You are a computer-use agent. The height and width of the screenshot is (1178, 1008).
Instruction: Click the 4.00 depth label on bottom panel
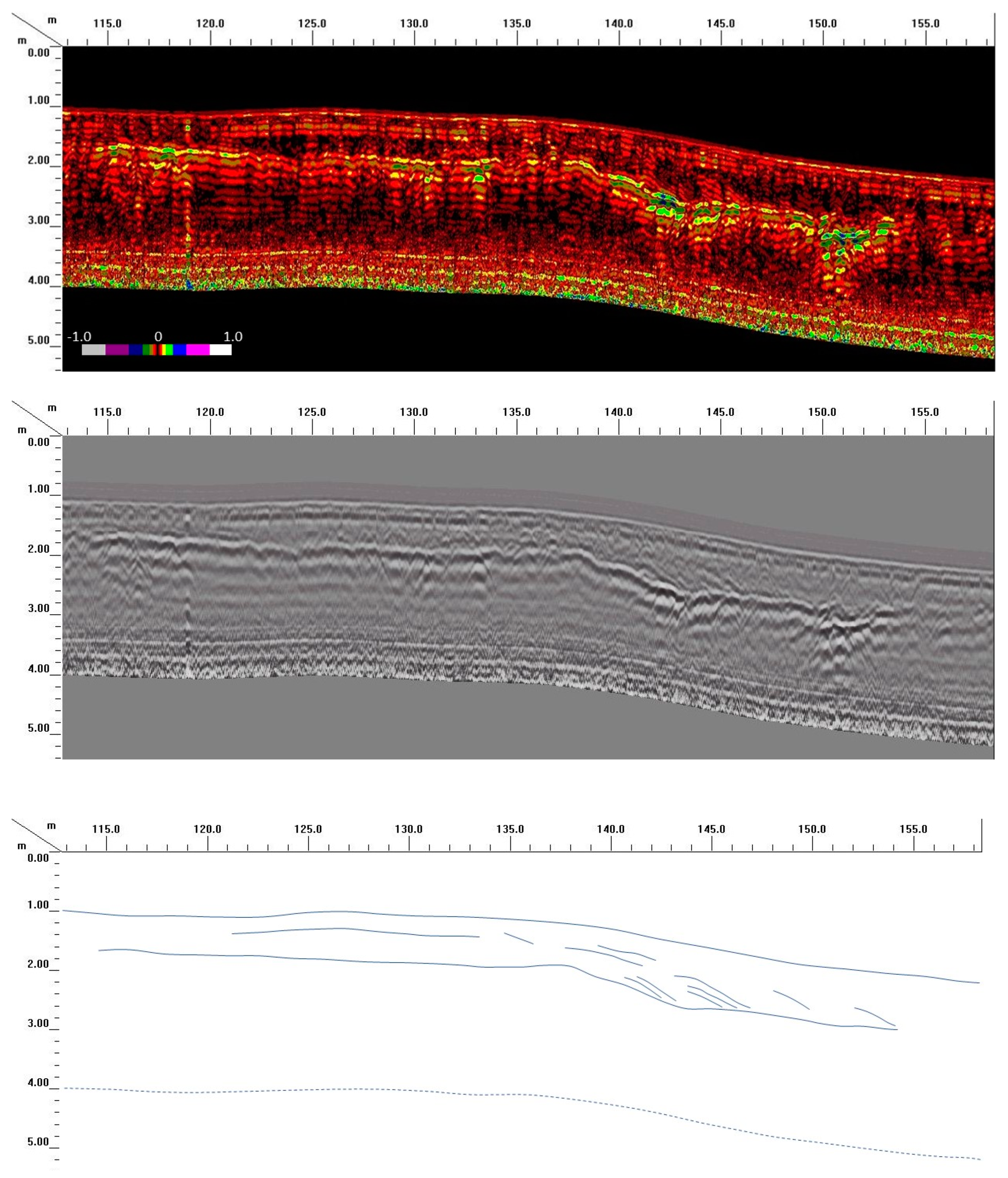(39, 1082)
